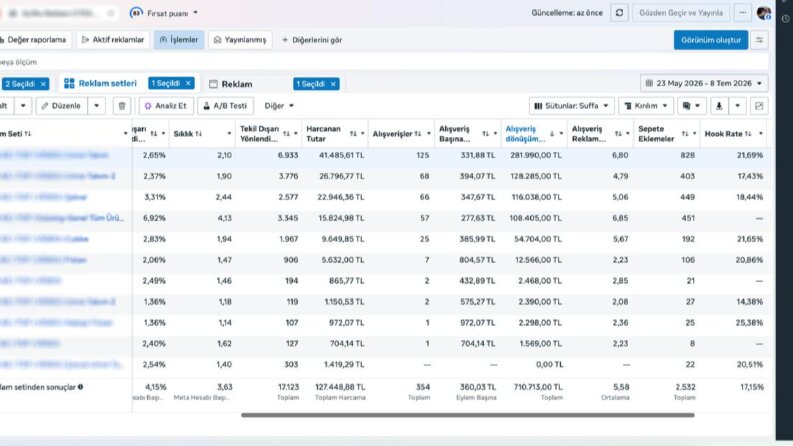Clear the '1 Seçildi' chip on Reklam setleri

click(188, 83)
